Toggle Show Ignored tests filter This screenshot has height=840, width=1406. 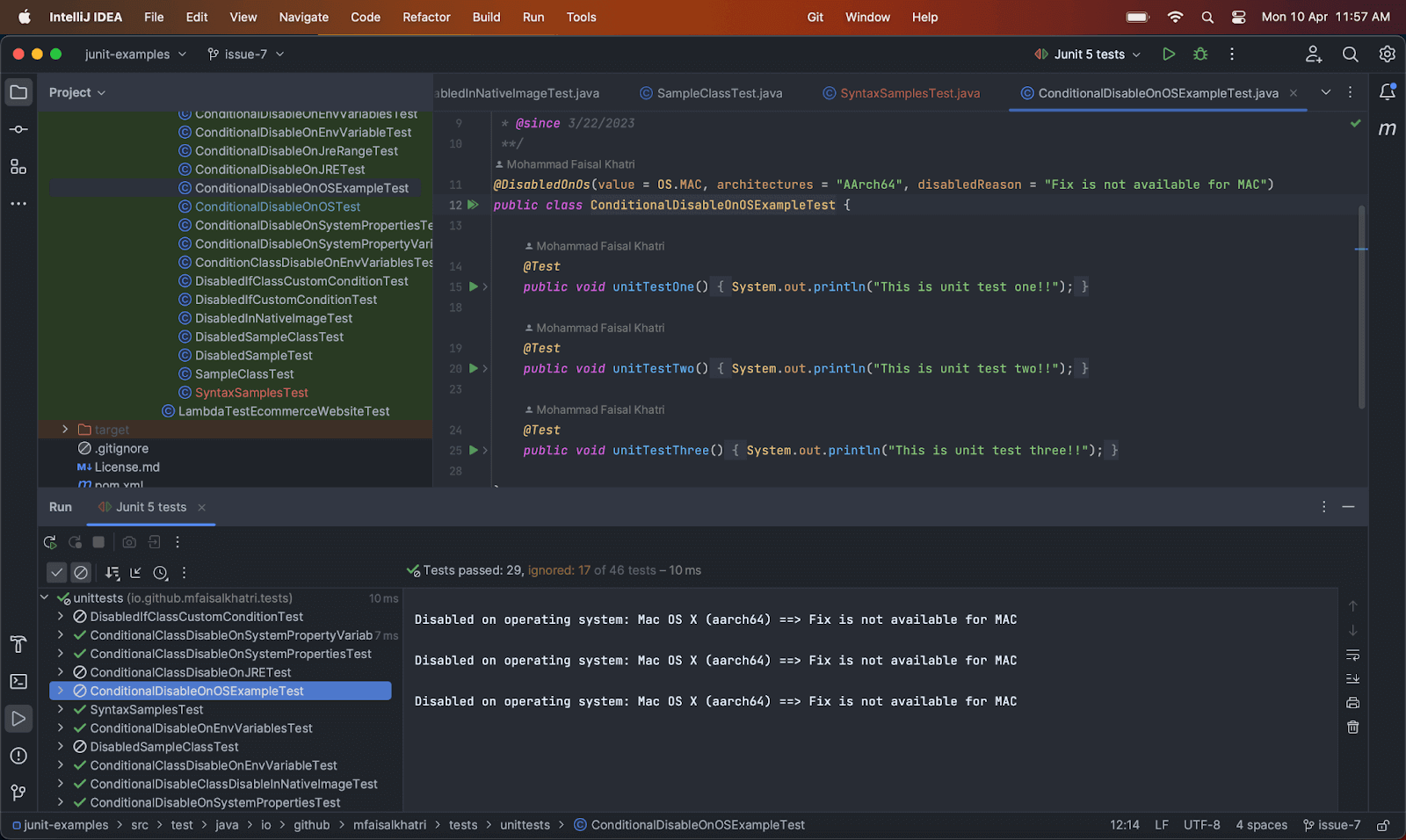click(x=81, y=573)
